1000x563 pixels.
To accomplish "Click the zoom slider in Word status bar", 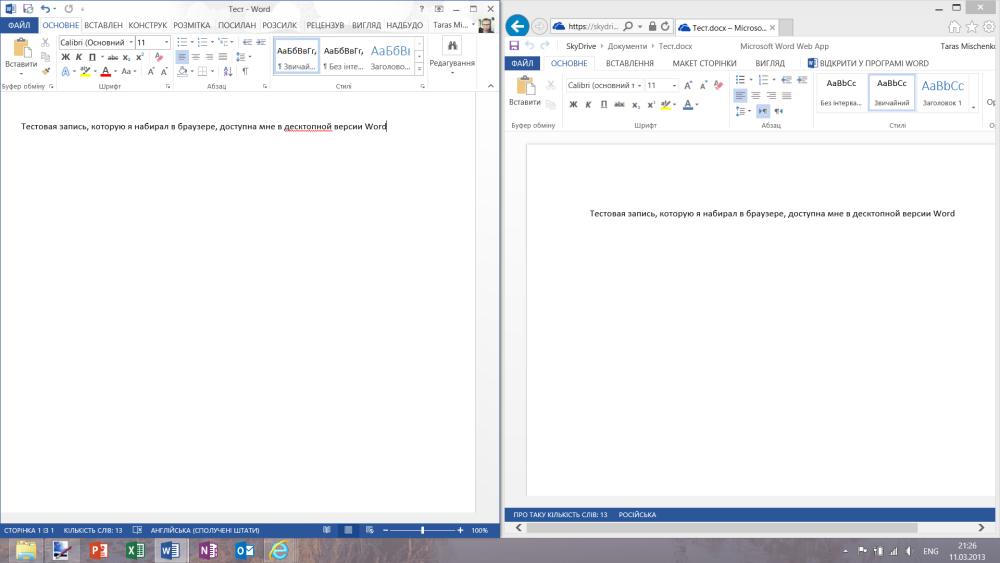I will 423,530.
